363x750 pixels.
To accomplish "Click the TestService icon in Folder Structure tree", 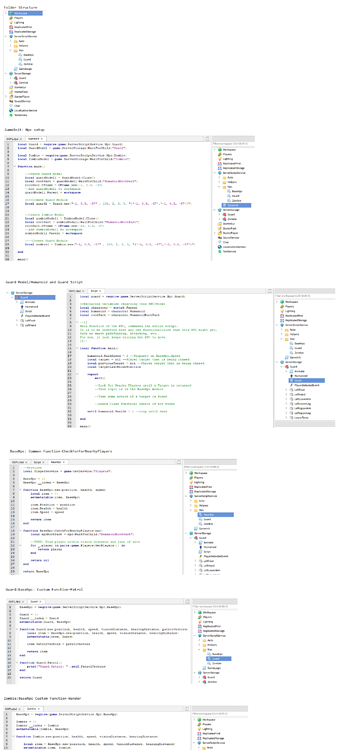I will point(11,115).
